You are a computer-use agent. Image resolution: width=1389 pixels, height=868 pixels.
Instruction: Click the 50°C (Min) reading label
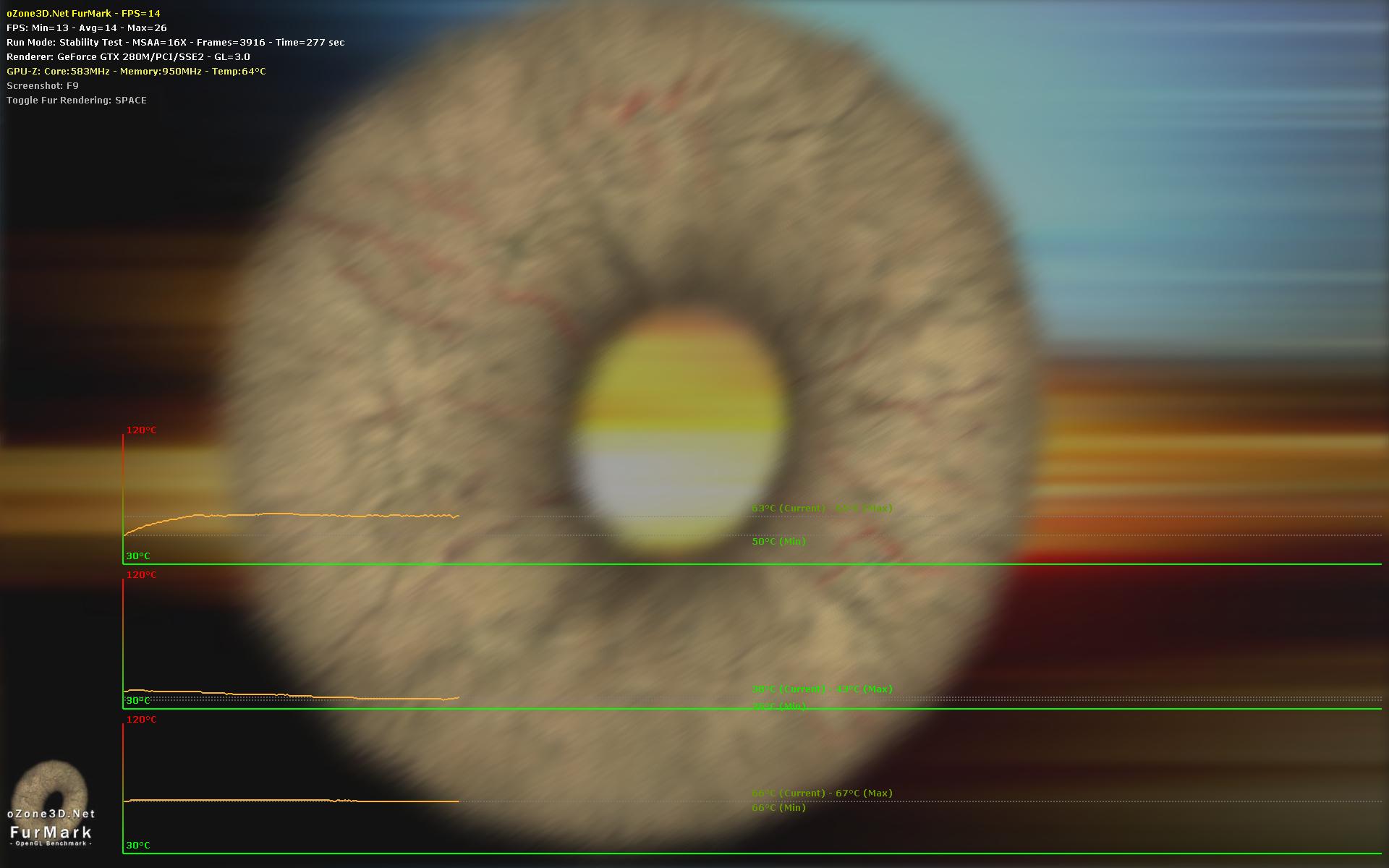pos(778,541)
